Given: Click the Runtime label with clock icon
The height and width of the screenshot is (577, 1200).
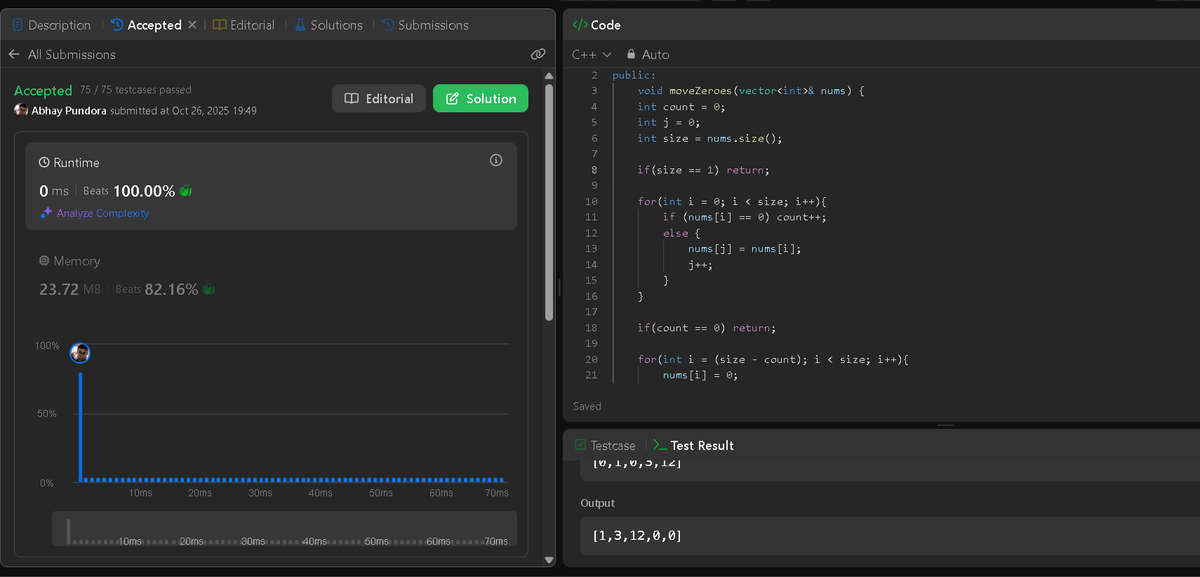Looking at the screenshot, I should (x=69, y=162).
